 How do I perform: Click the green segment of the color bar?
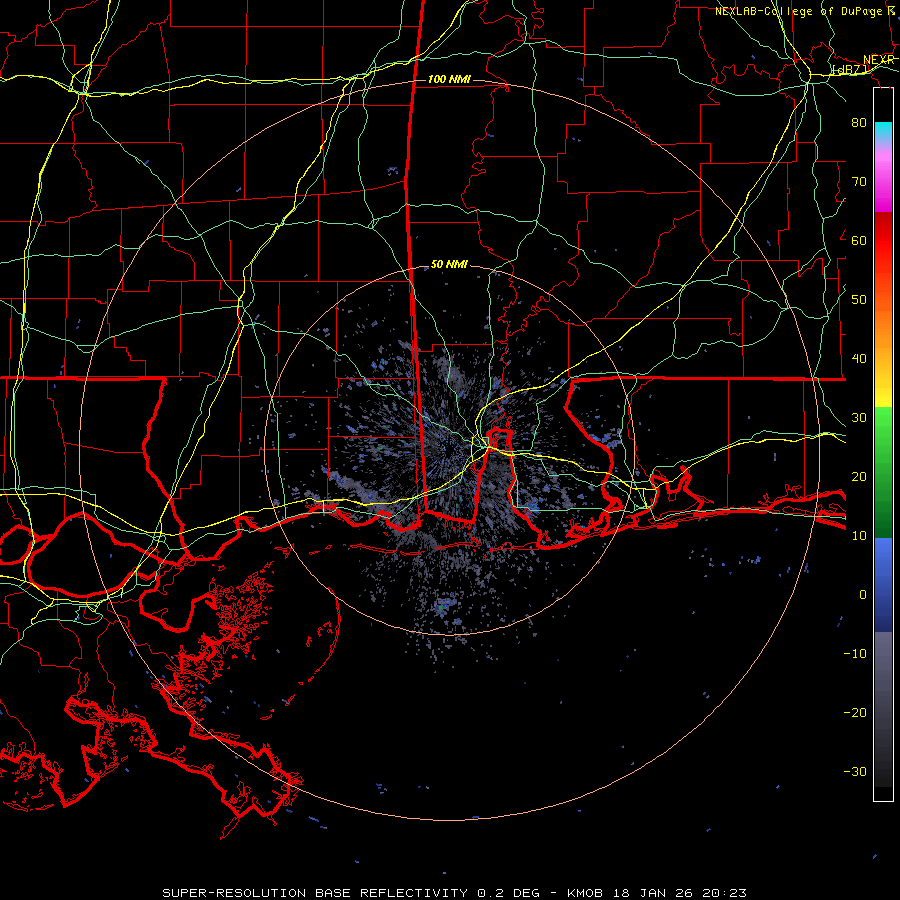click(x=883, y=472)
